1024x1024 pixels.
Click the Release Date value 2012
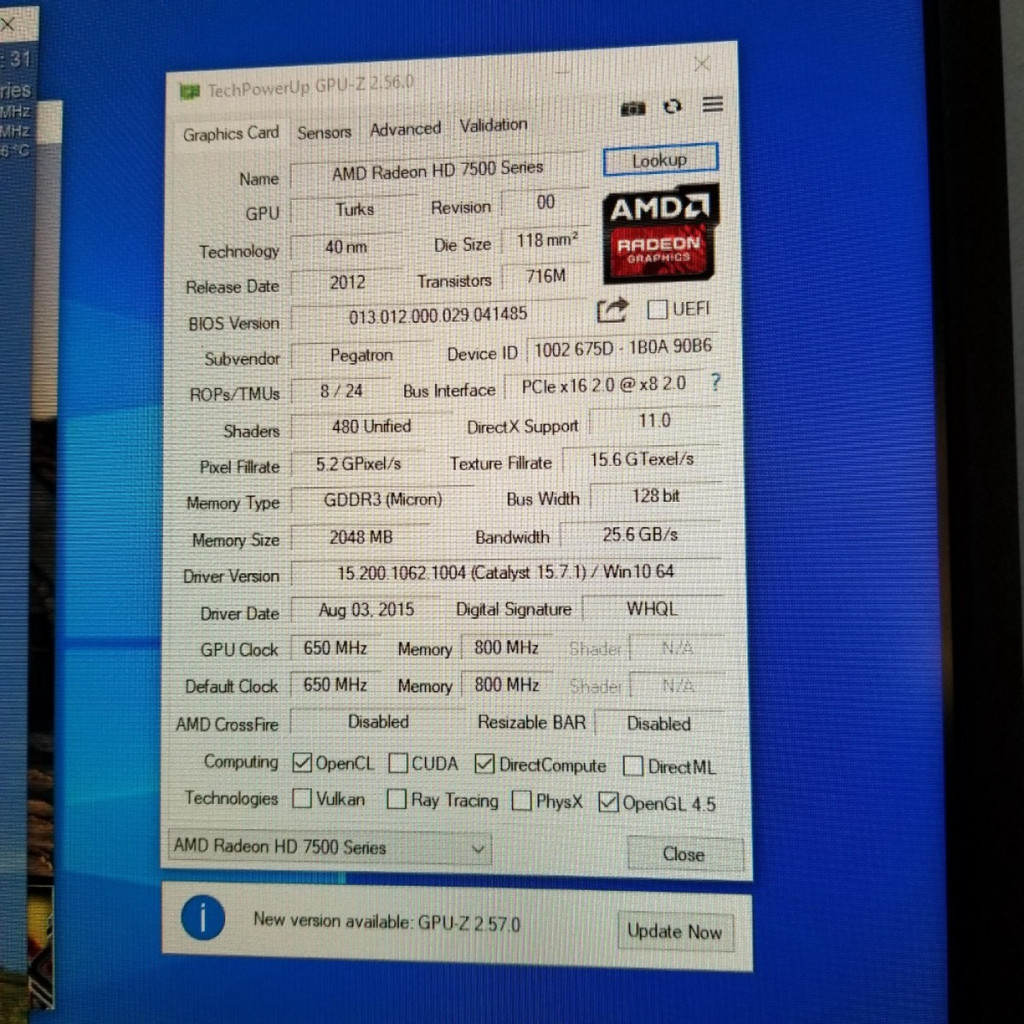[x=347, y=282]
